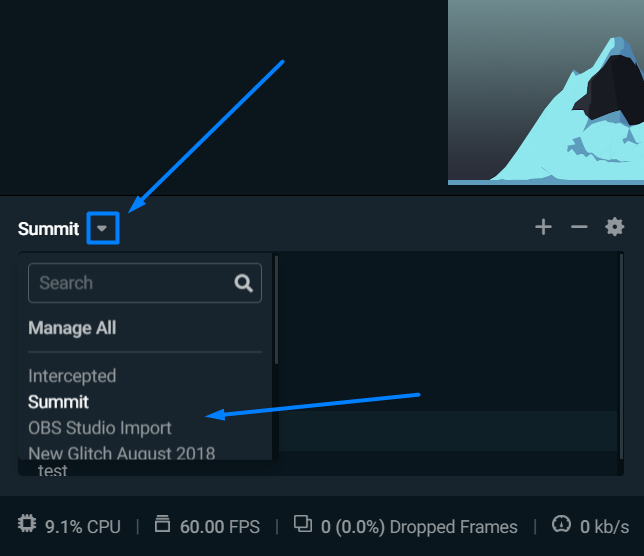Click the 60.00 FPS readout
The width and height of the screenshot is (644, 556).
click(220, 527)
